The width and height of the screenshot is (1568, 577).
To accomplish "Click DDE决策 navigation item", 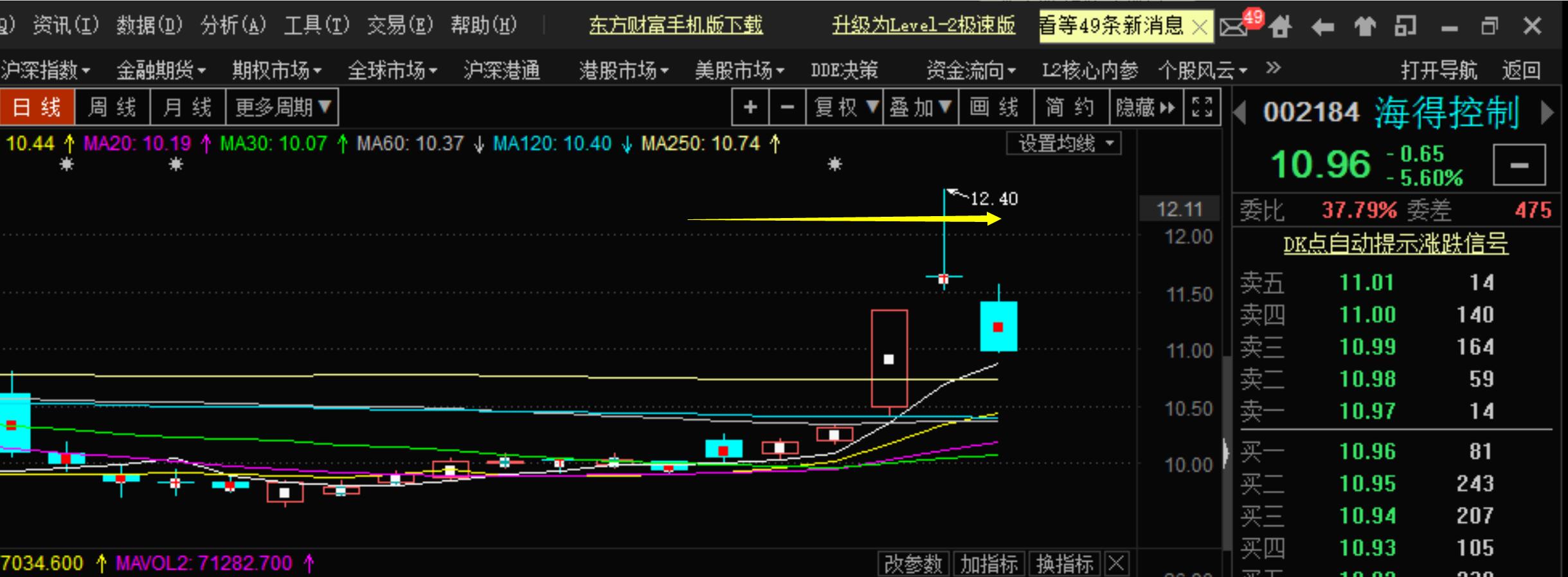I will [x=844, y=69].
